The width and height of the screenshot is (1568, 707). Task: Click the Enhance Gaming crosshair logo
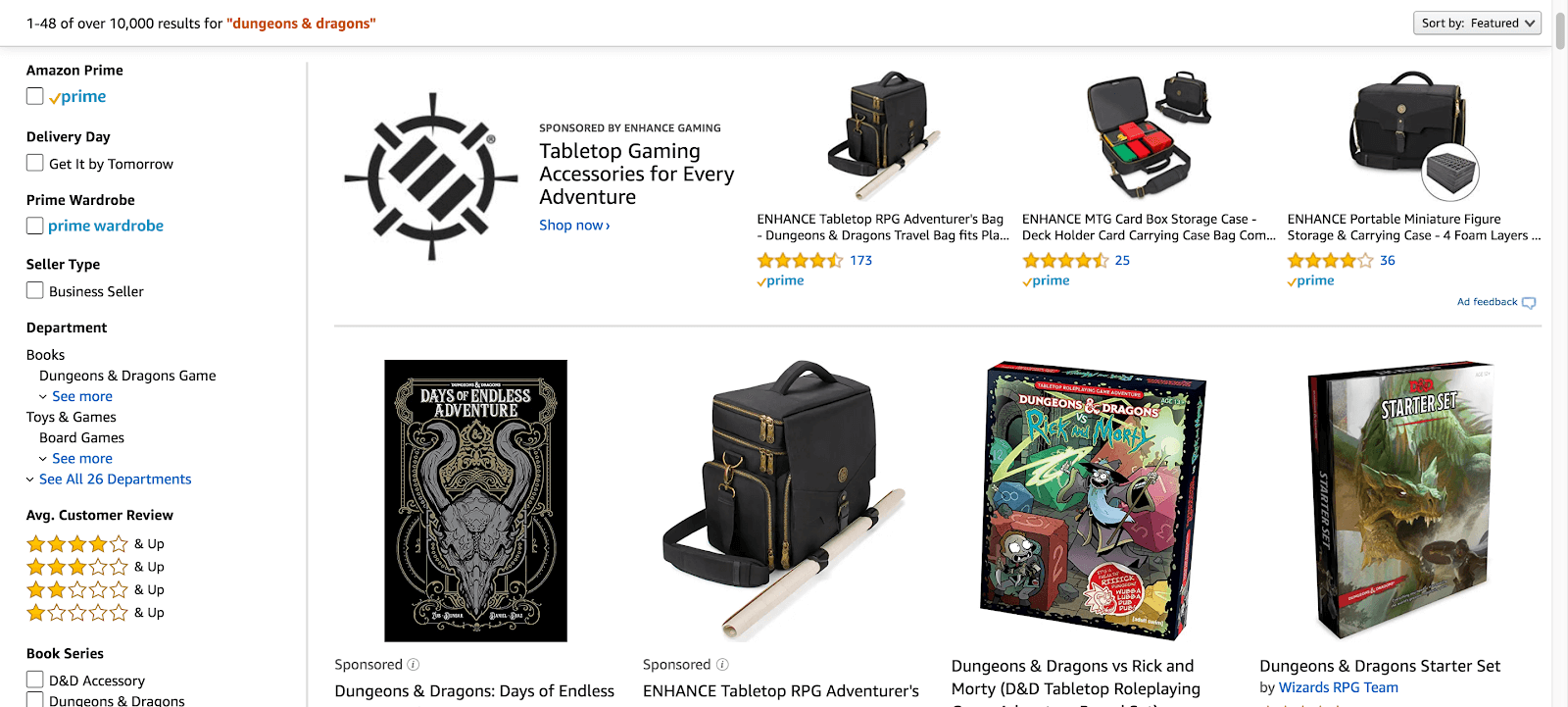(431, 177)
